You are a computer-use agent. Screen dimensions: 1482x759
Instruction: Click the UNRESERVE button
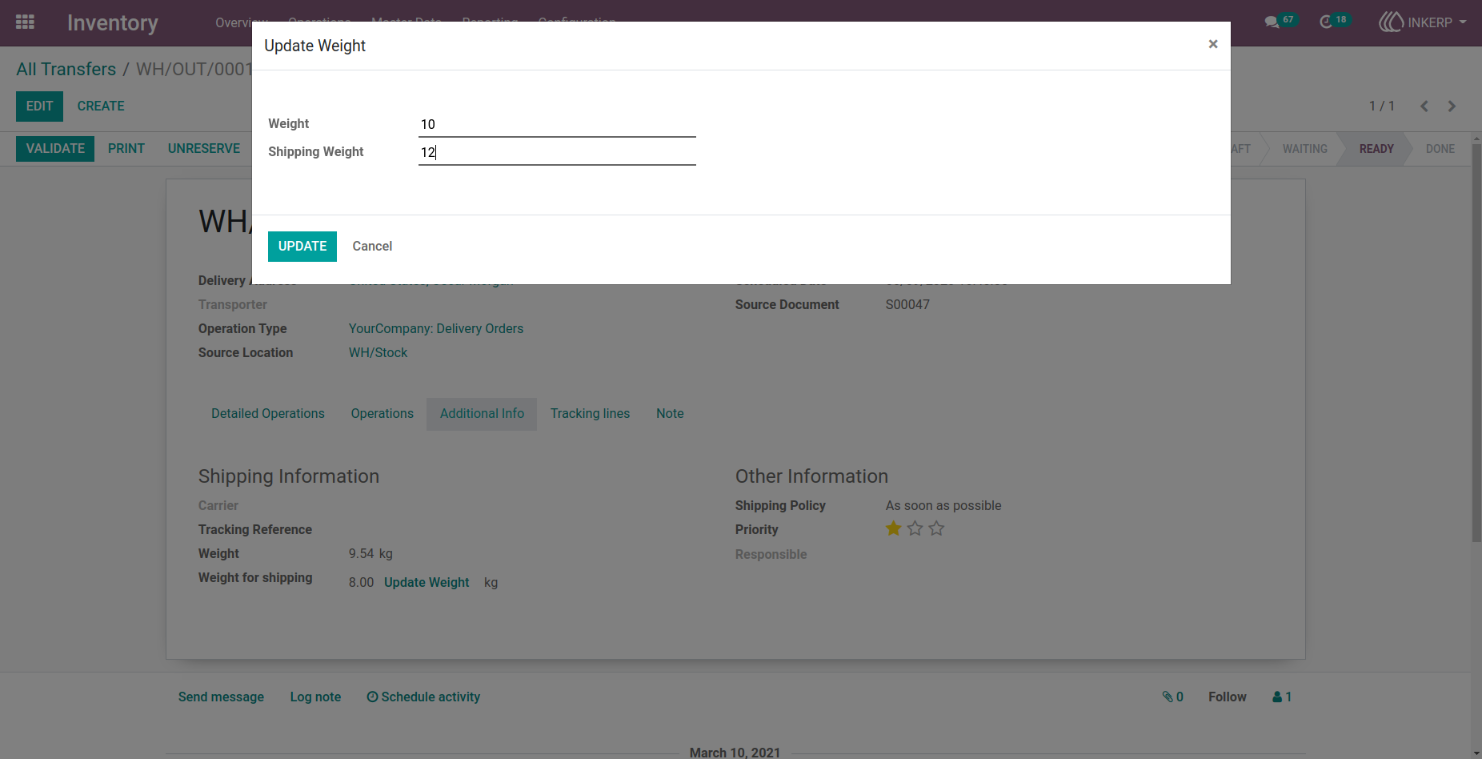point(204,149)
